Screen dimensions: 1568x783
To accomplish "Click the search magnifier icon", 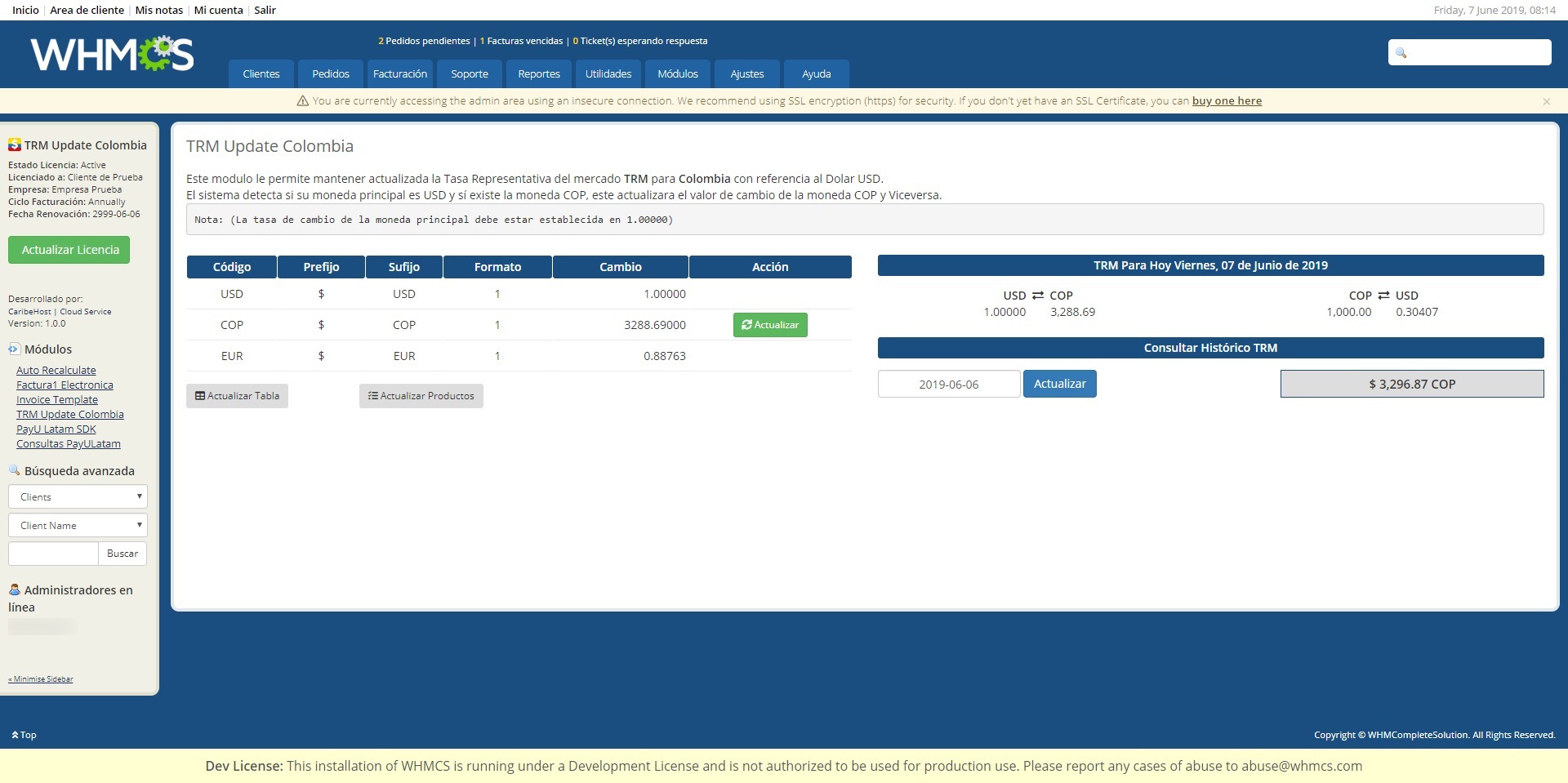I will coord(1401,53).
